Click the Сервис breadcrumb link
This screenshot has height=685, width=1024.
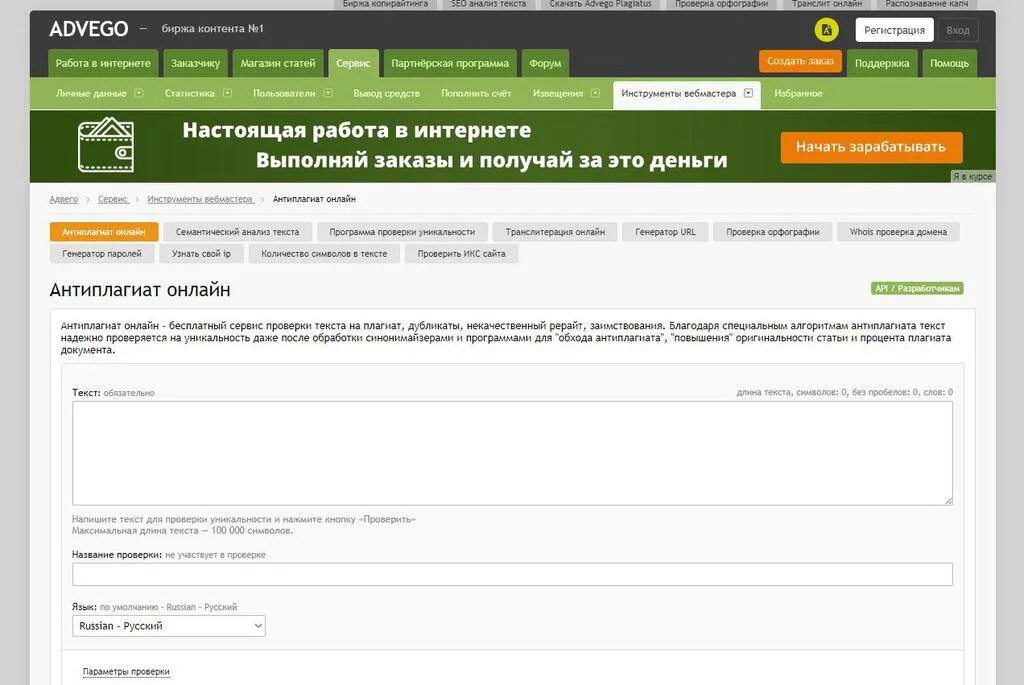(x=112, y=199)
